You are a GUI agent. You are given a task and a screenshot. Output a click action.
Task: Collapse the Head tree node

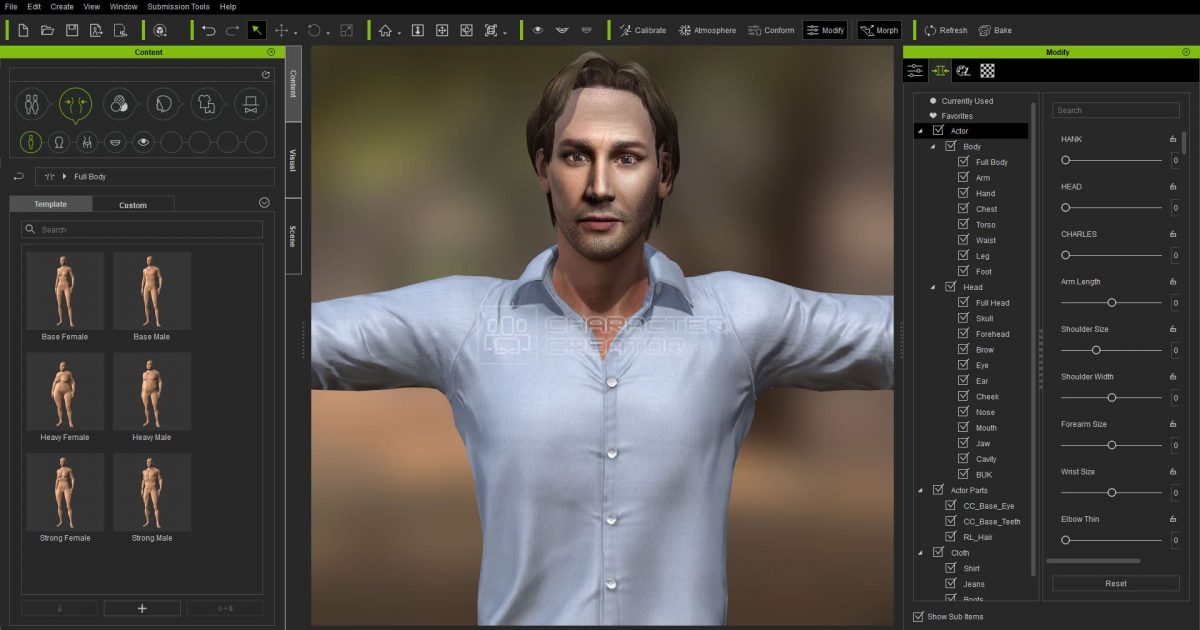coord(932,287)
